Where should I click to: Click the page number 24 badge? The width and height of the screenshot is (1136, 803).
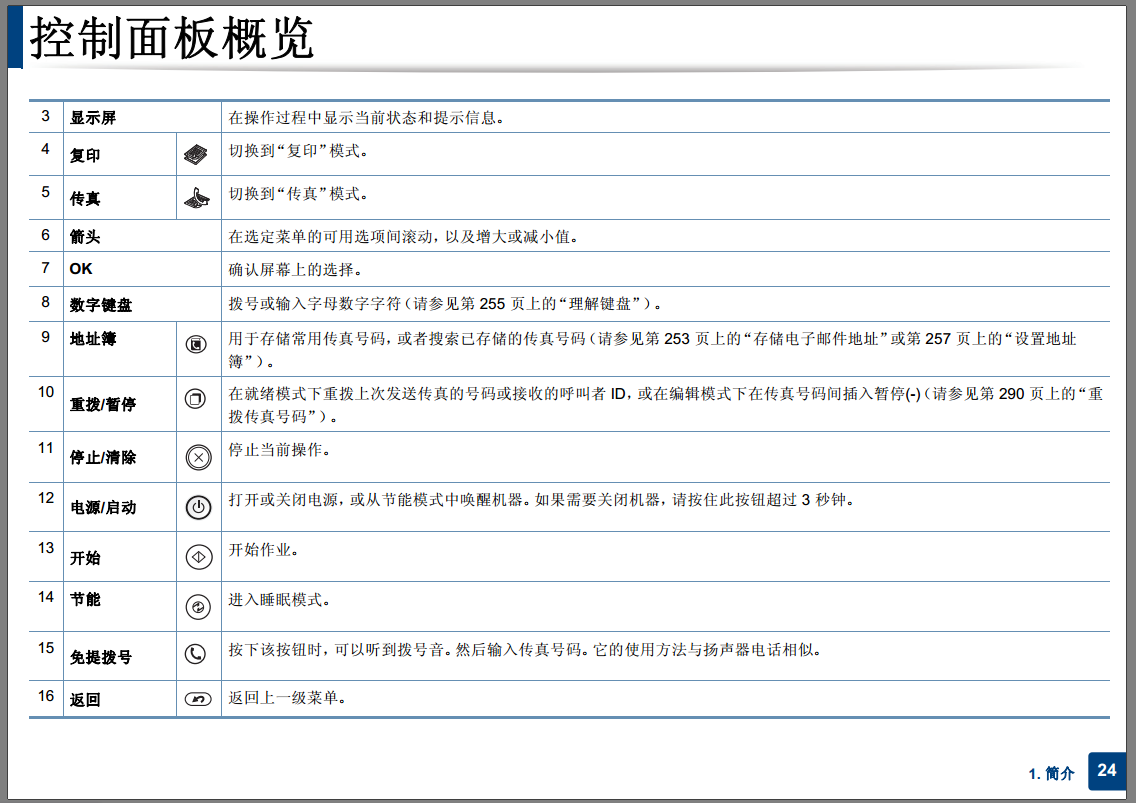click(x=1106, y=770)
